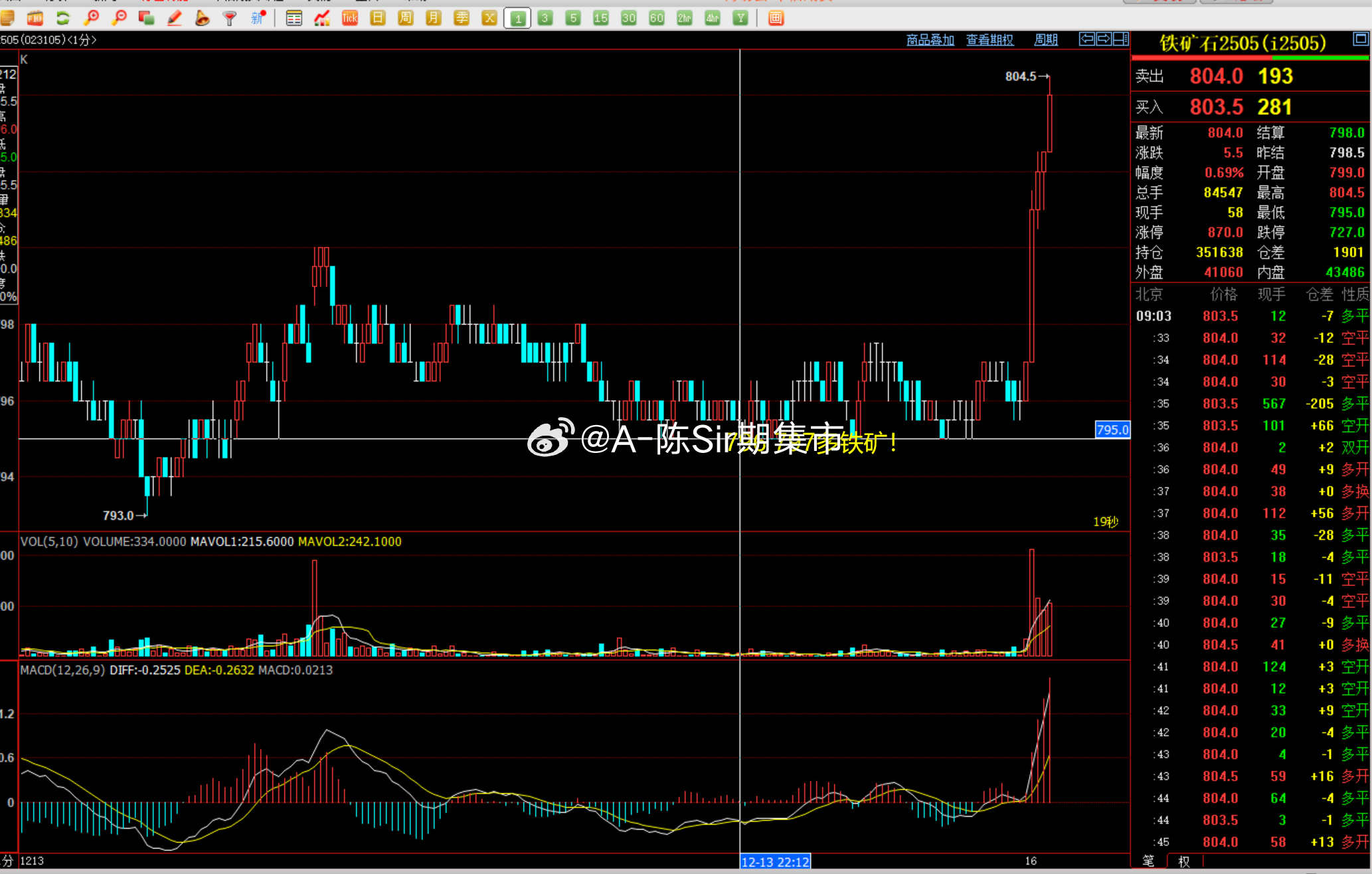Viewport: 1372px width, 874px height.
Task: Click the MAVOL1:215.6000 label
Action: [242, 542]
